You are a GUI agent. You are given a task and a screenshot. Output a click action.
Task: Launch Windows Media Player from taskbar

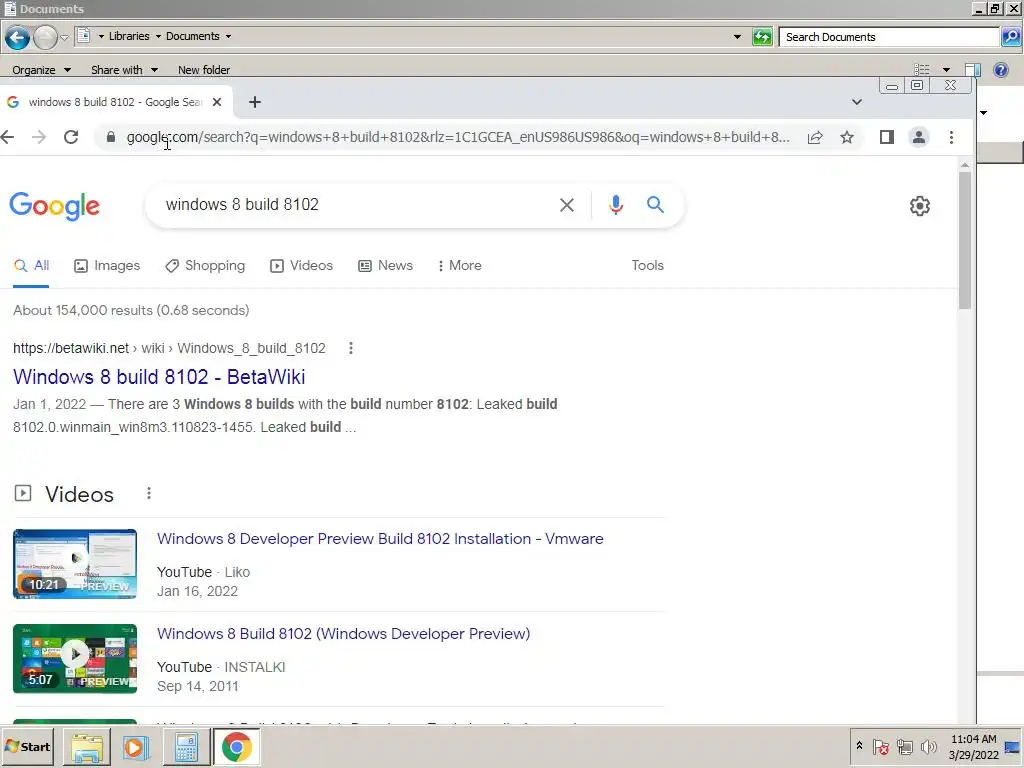point(136,747)
